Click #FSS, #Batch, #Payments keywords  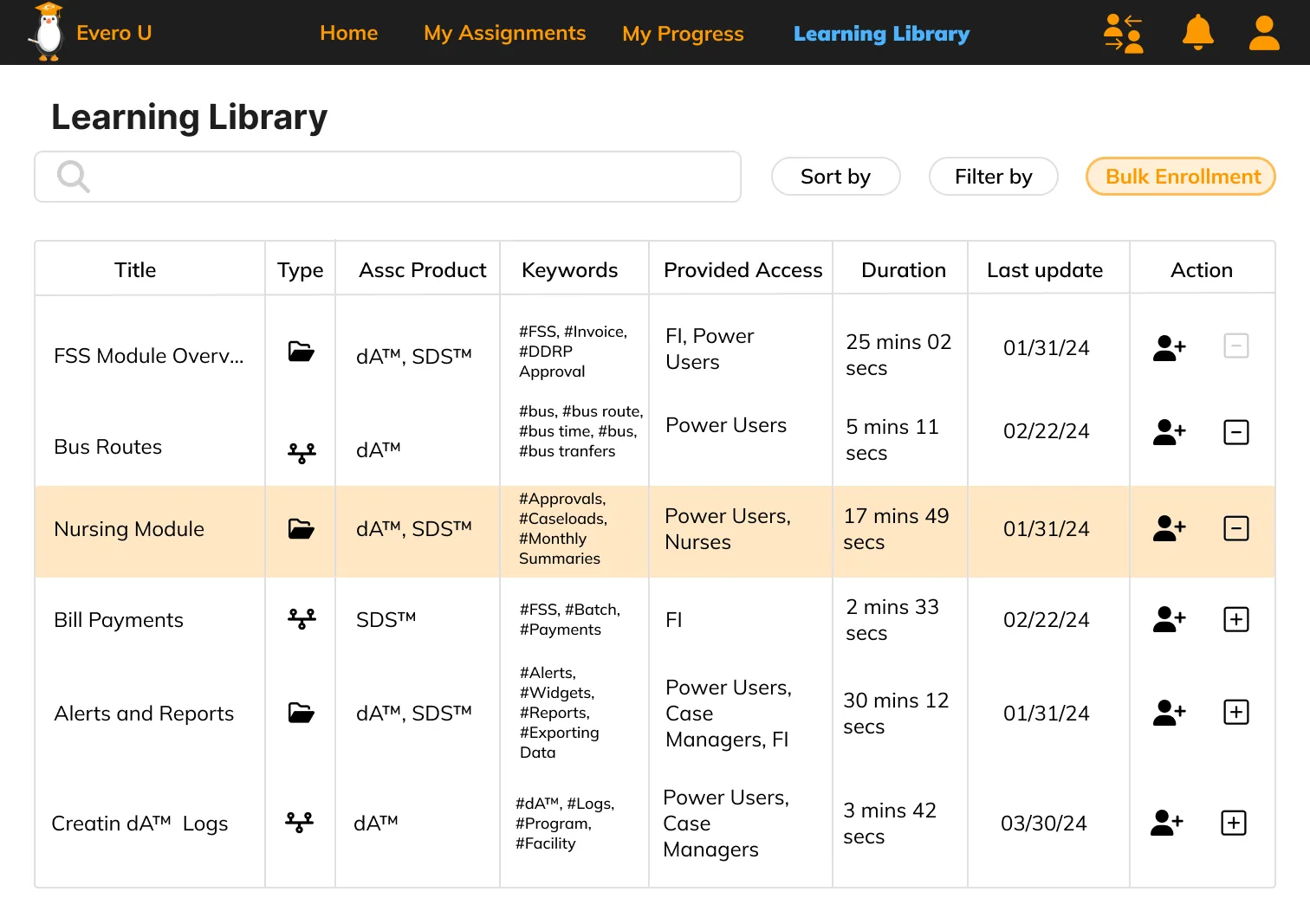point(570,620)
